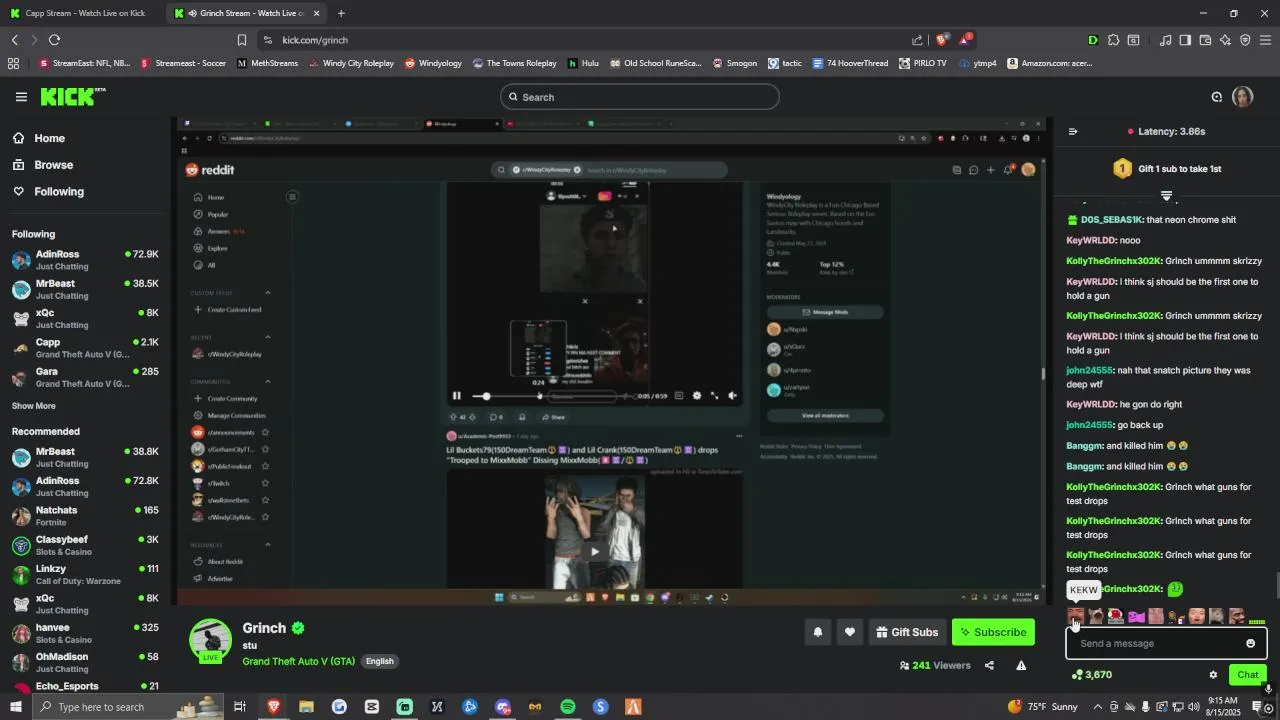This screenshot has height=720, width=1280.
Task: Open Gara channel in the Following list
Action: [85, 378]
